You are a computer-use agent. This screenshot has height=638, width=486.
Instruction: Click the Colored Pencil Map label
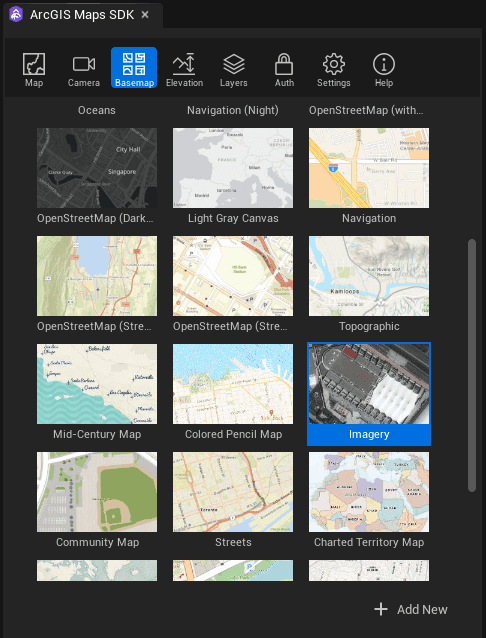click(x=233, y=434)
